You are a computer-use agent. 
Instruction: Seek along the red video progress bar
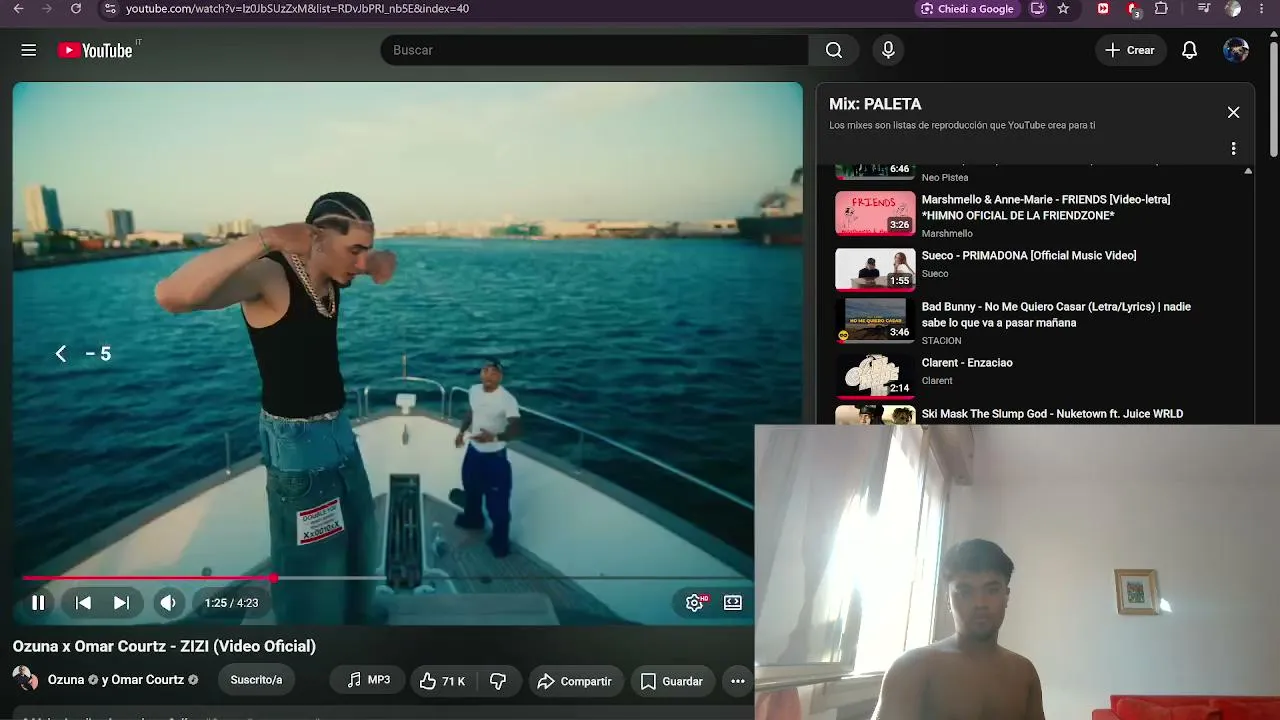pyautogui.click(x=388, y=578)
